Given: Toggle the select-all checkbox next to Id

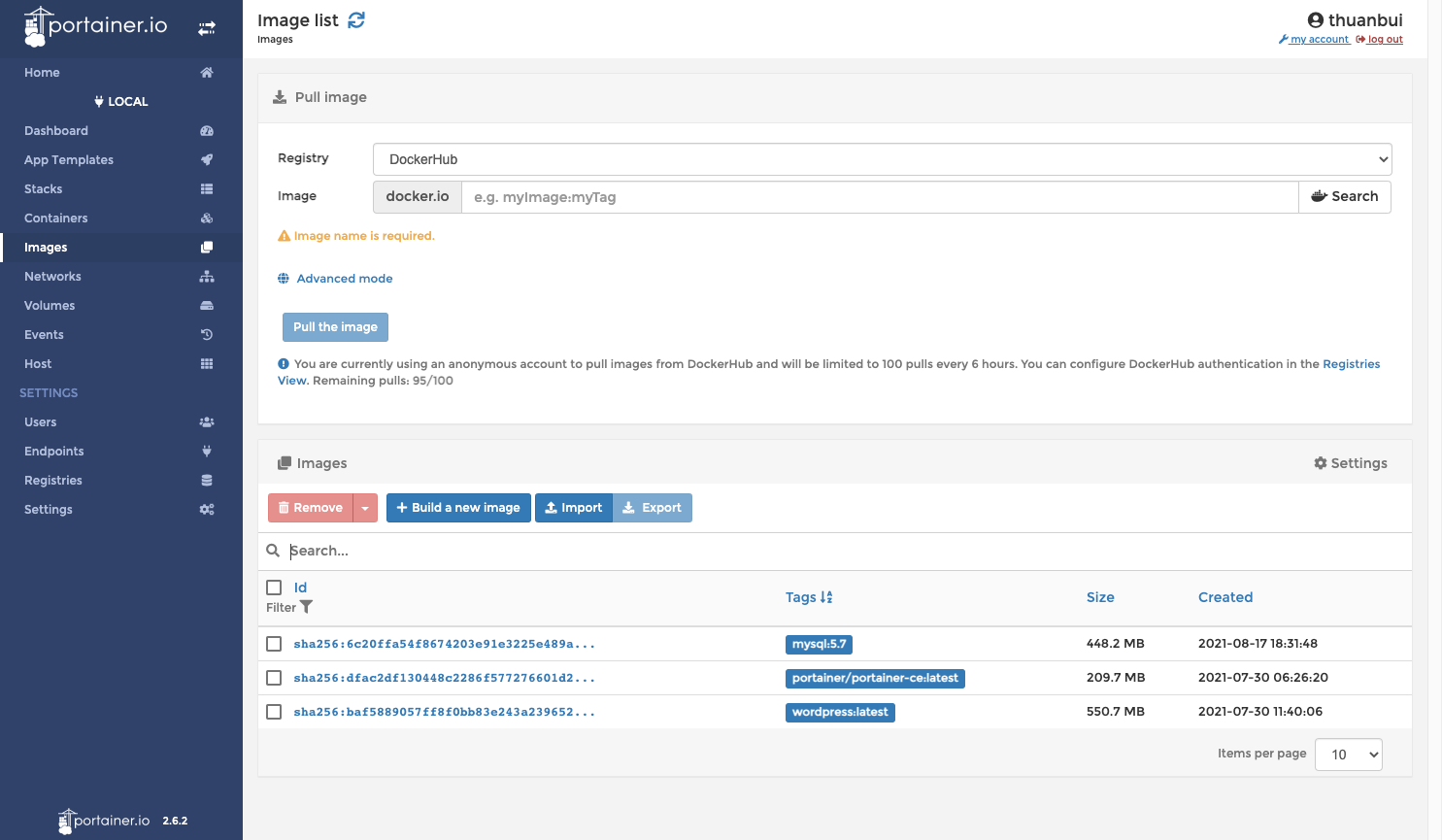Looking at the screenshot, I should pos(274,588).
